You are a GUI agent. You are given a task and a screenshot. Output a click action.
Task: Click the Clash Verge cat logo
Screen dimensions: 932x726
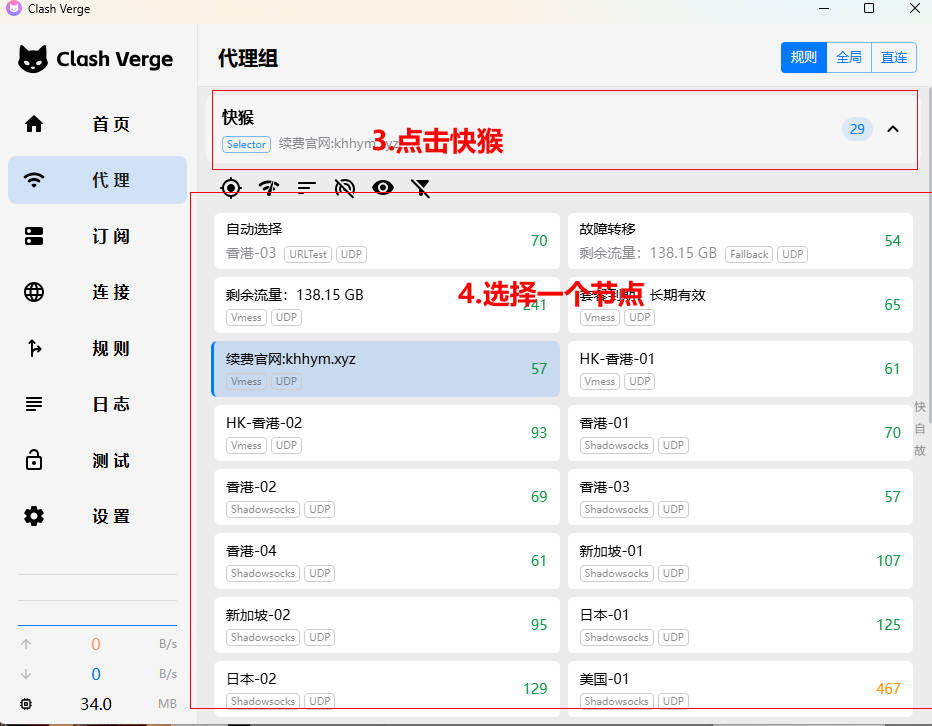point(33,59)
